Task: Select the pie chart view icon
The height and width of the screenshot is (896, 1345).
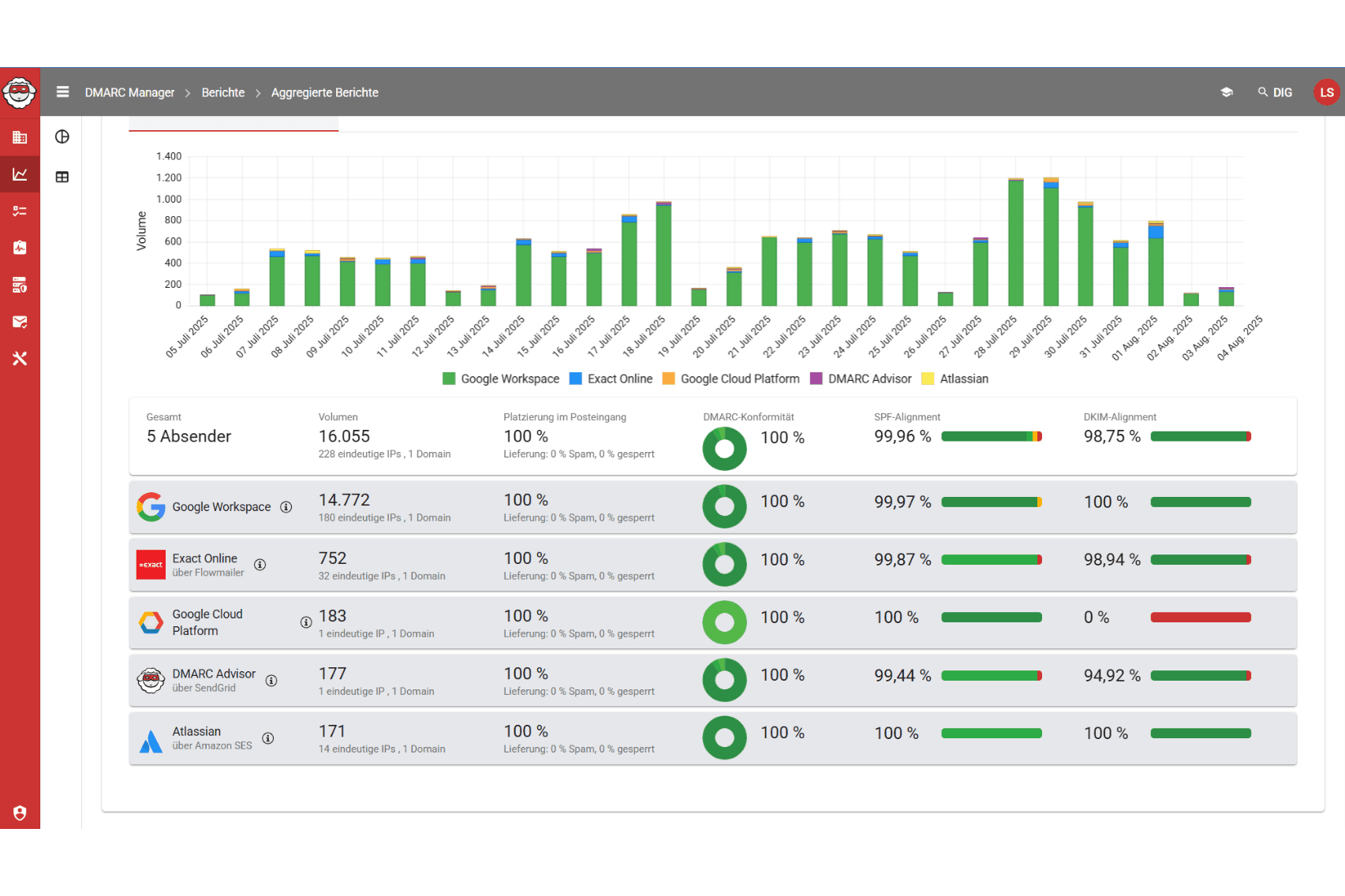Action: pos(62,137)
